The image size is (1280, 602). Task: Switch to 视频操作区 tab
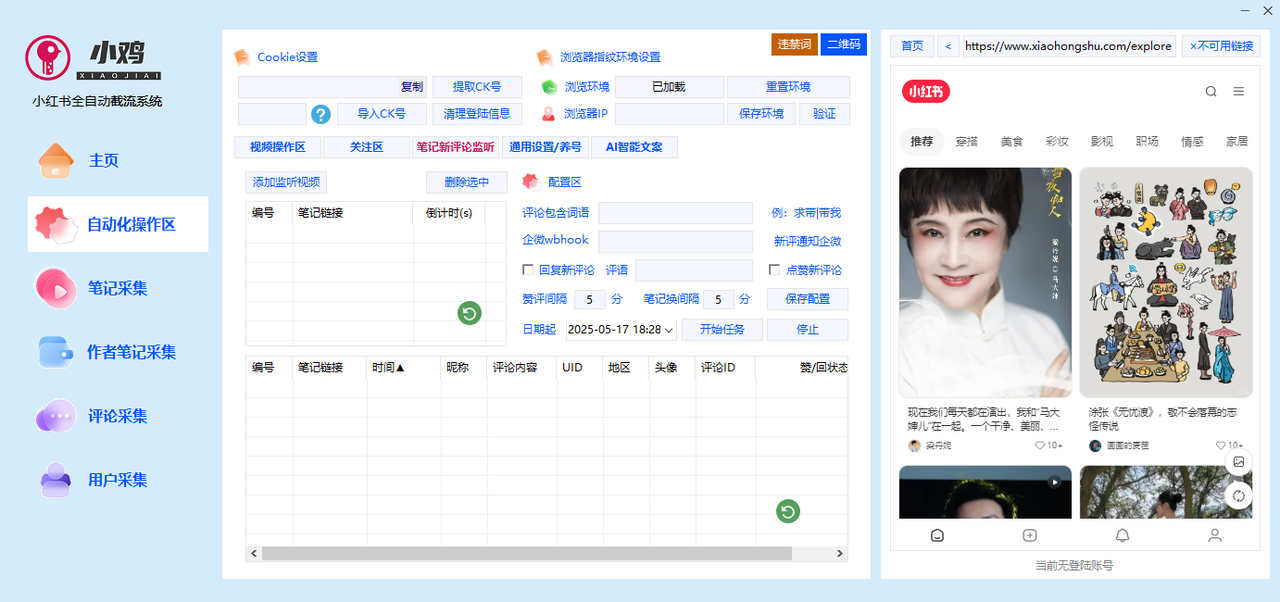click(x=277, y=147)
